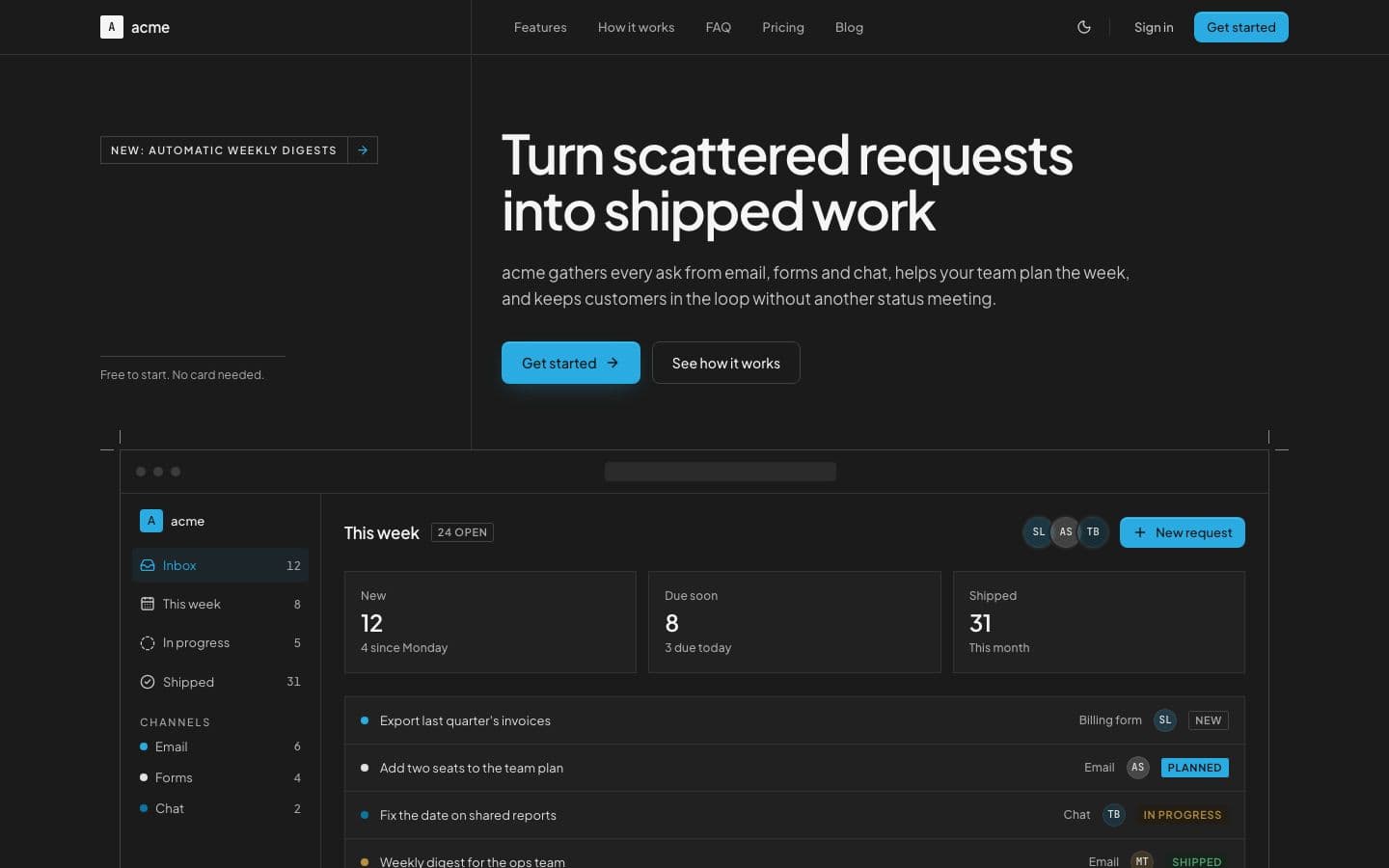Select Email channel

point(220,746)
